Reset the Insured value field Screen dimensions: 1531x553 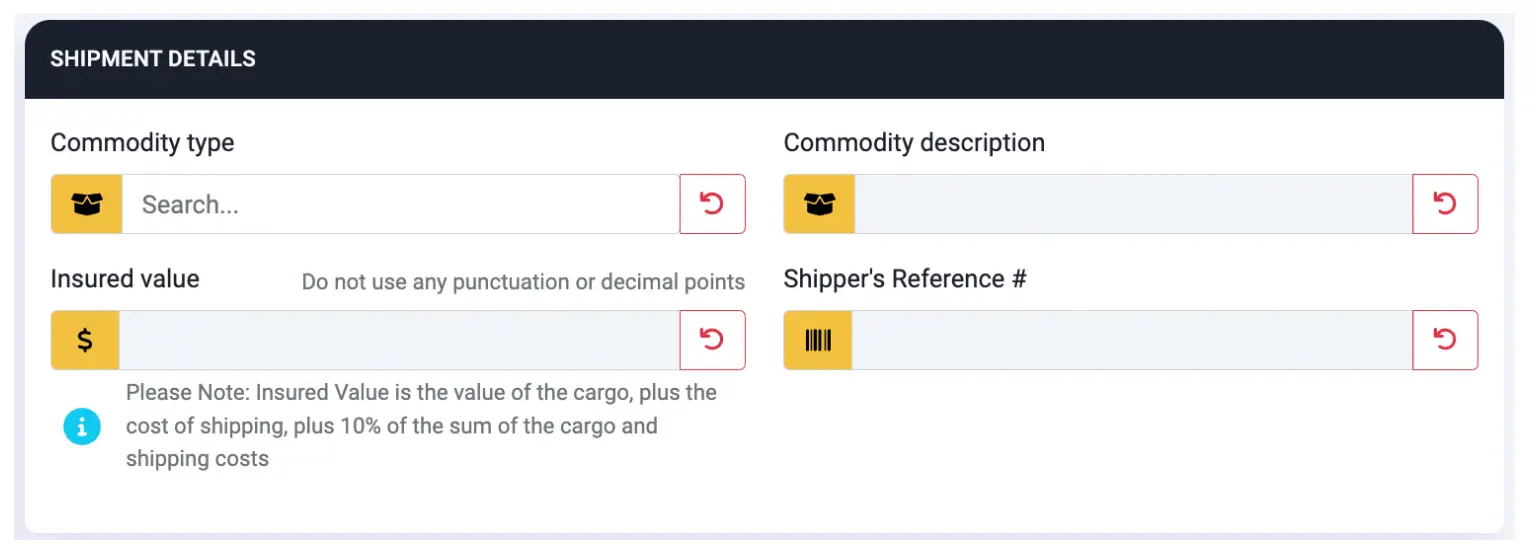[x=712, y=340]
